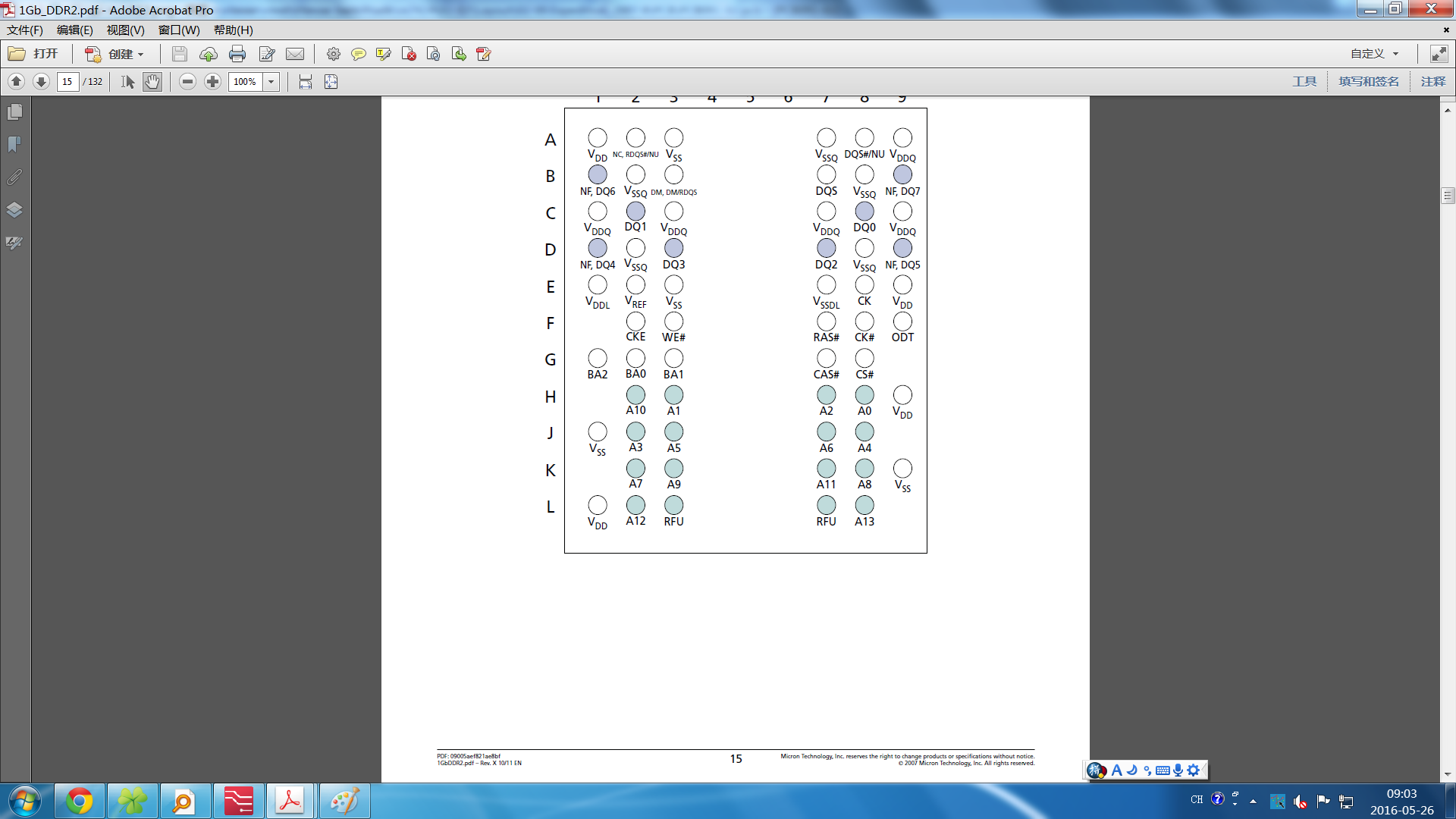Screen dimensions: 1456x819
Task: Click the add sticky note icon
Action: [358, 54]
